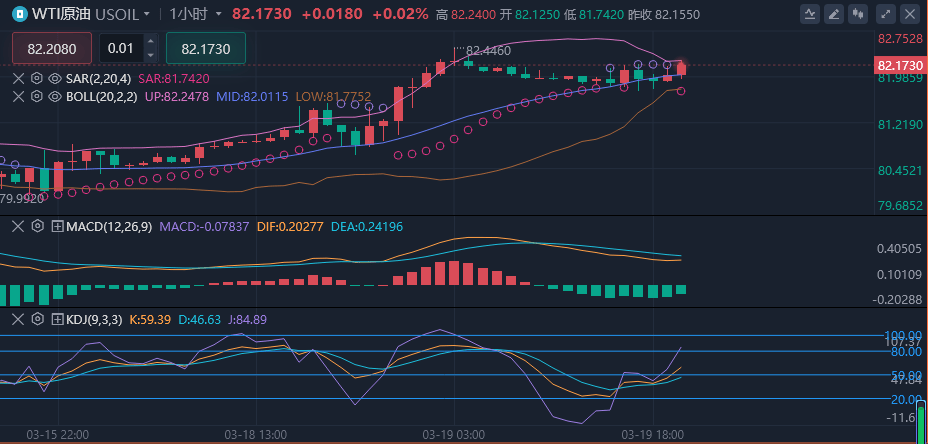Image resolution: width=928 pixels, height=444 pixels.
Task: Click the DIF:0.20277 value
Action: [291, 226]
